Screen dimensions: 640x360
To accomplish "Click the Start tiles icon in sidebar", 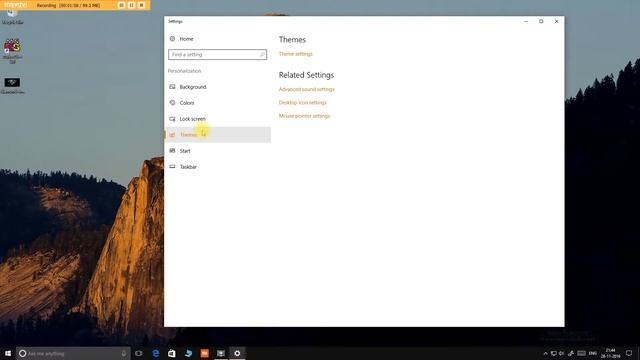I will [x=172, y=151].
